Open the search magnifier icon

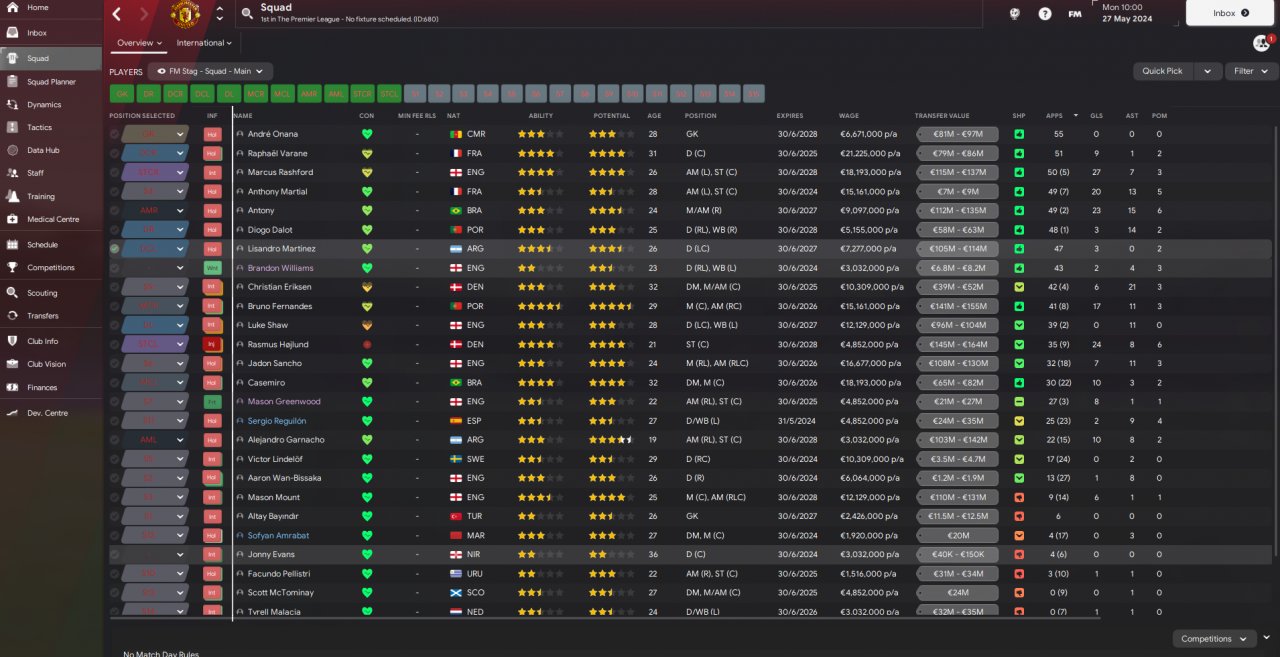point(246,14)
